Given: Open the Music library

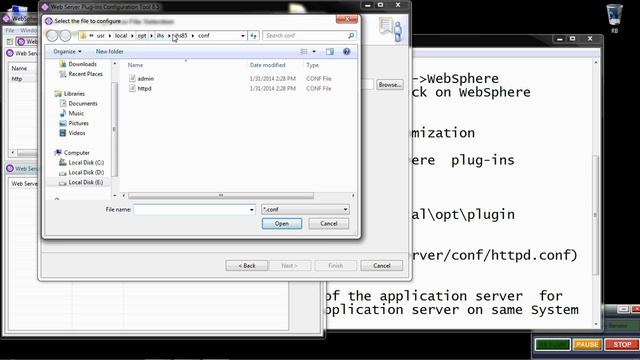Looking at the screenshot, I should 76,113.
